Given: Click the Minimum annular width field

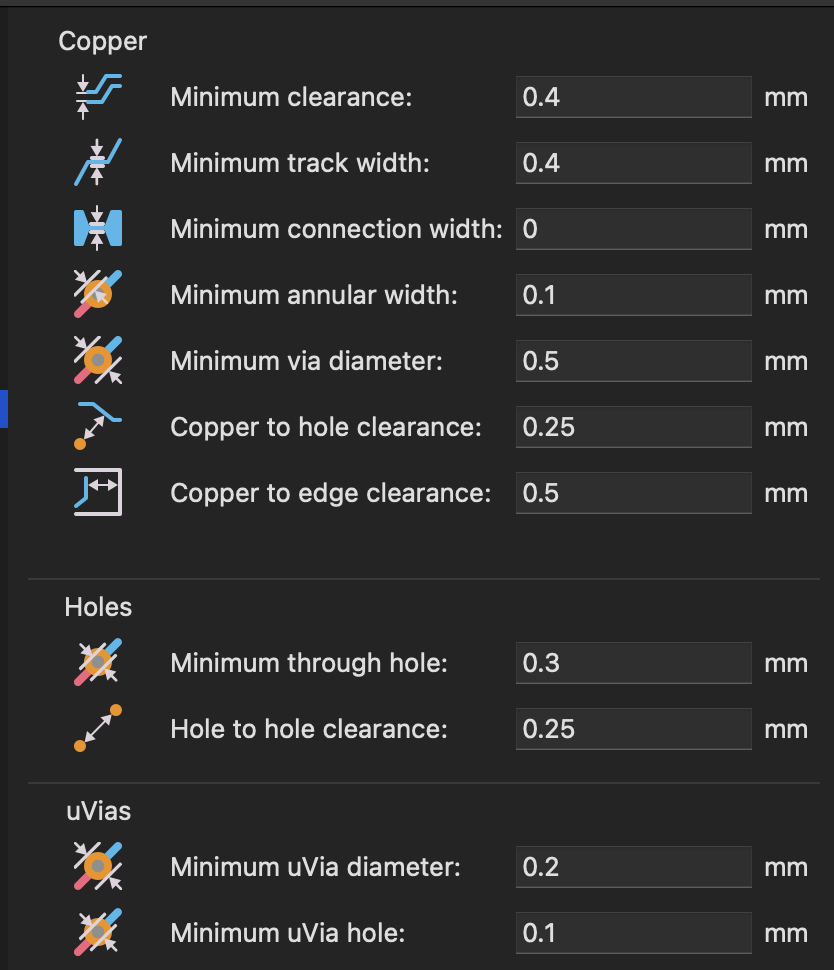Looking at the screenshot, I should 633,295.
